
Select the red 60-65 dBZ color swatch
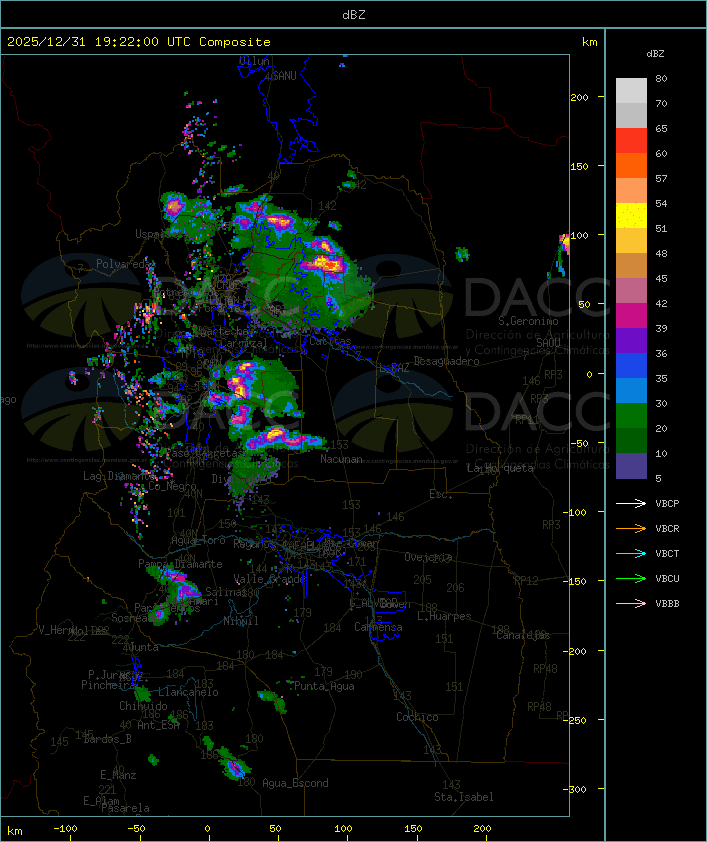pyautogui.click(x=631, y=141)
